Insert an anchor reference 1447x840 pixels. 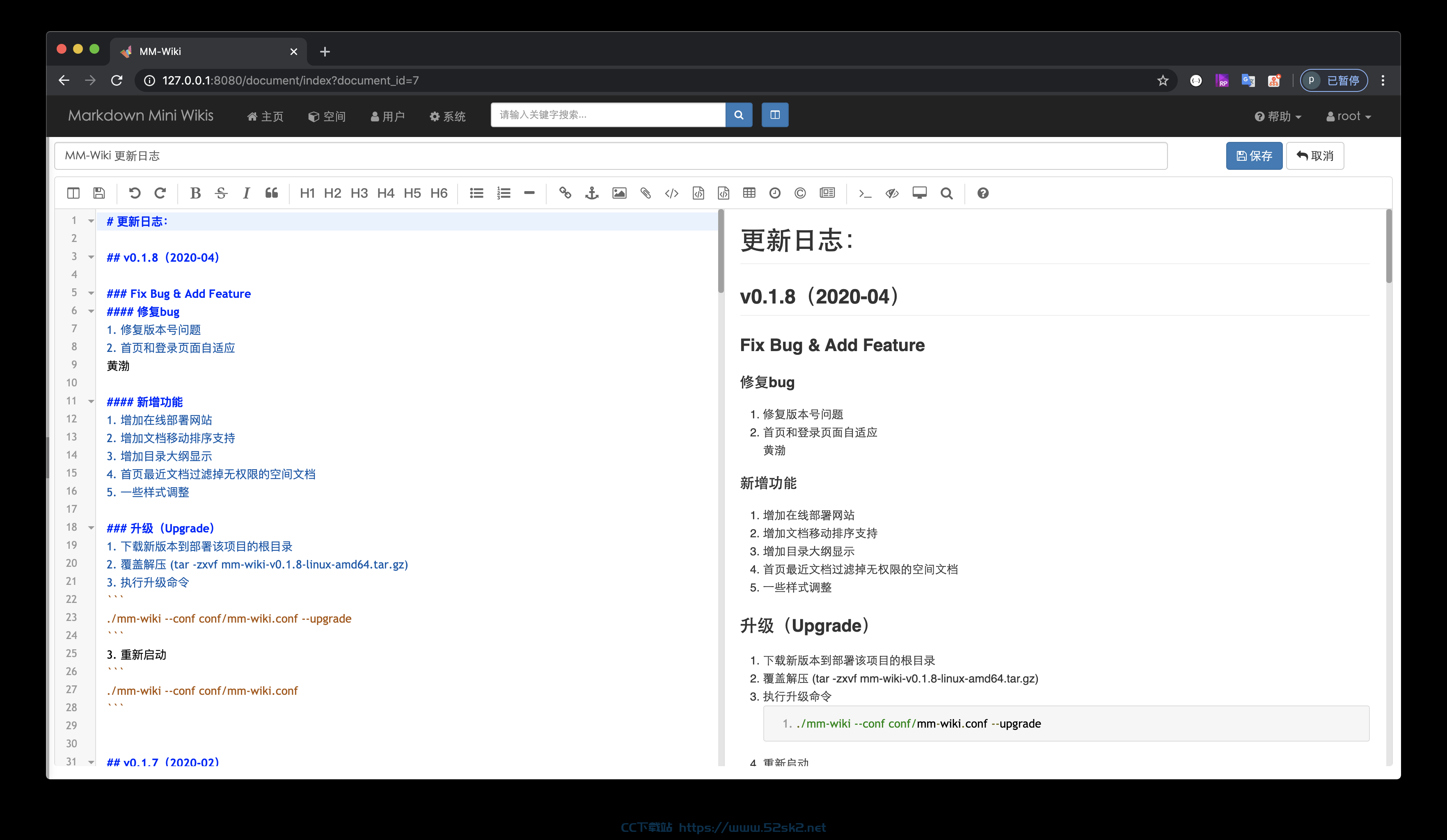[x=592, y=193]
